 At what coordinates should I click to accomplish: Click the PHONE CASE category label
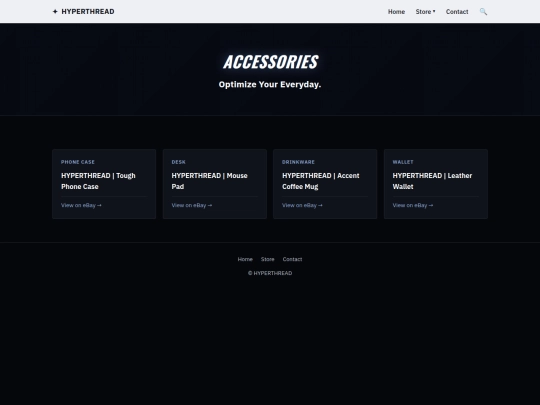pos(78,162)
